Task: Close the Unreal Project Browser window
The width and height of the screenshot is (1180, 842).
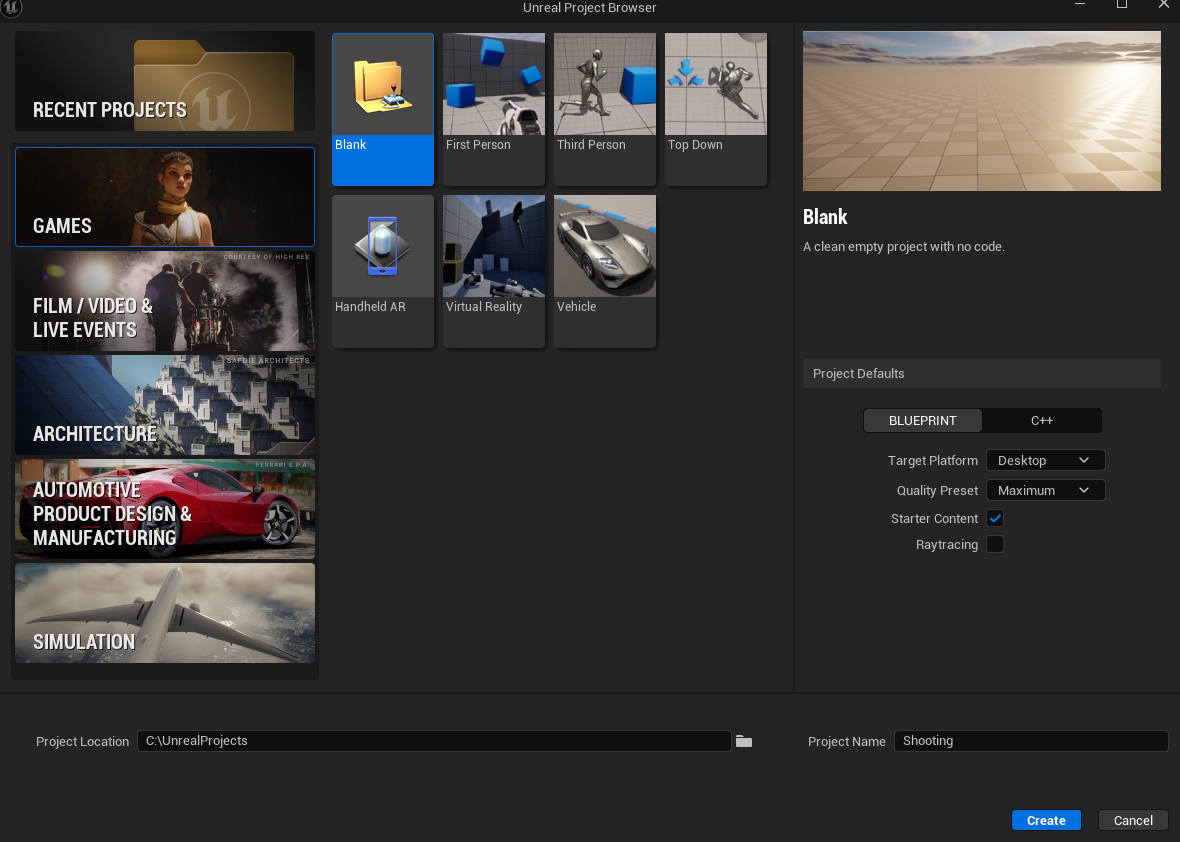Action: (x=1163, y=5)
